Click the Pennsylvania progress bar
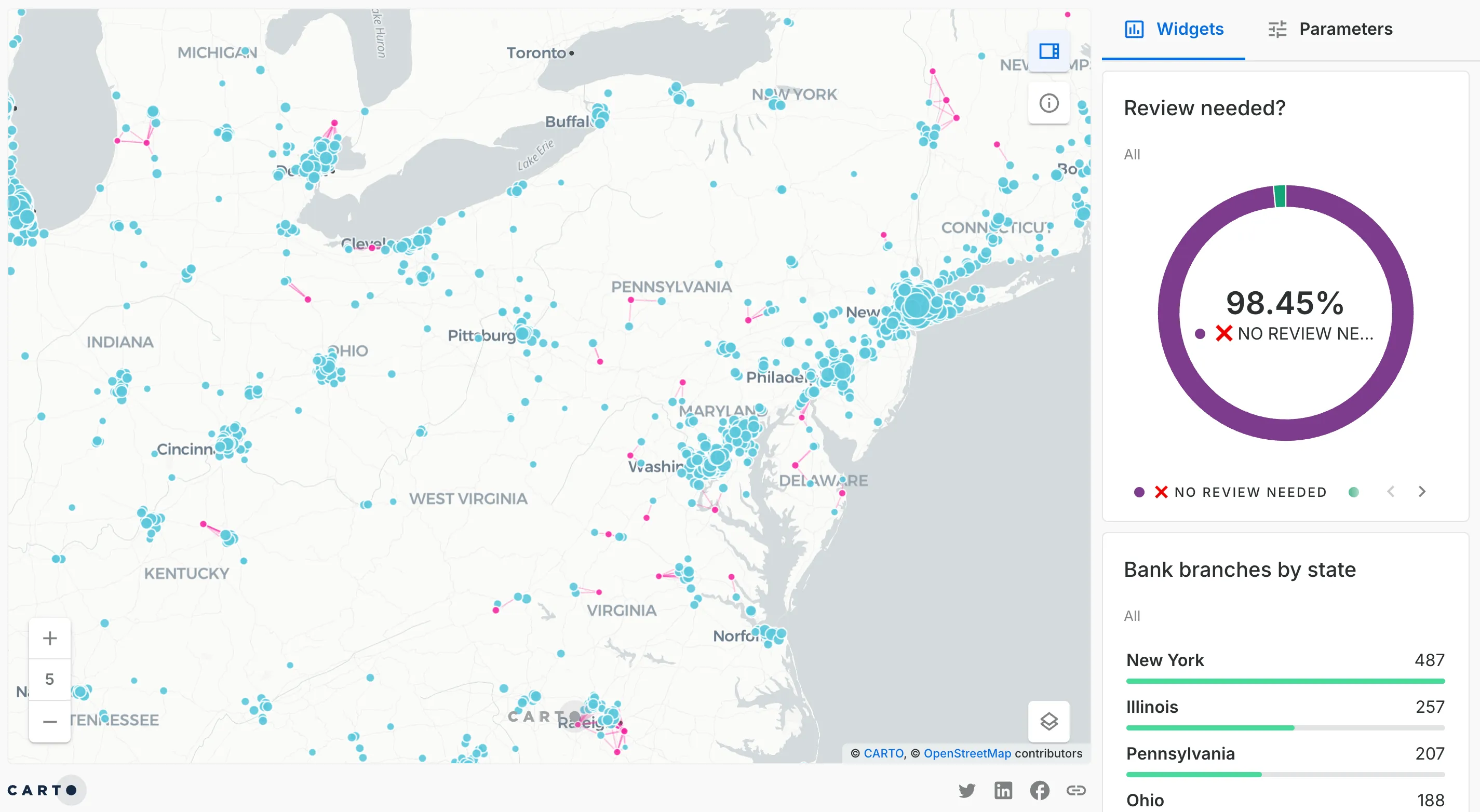This screenshot has height=812, width=1480. click(1285, 775)
